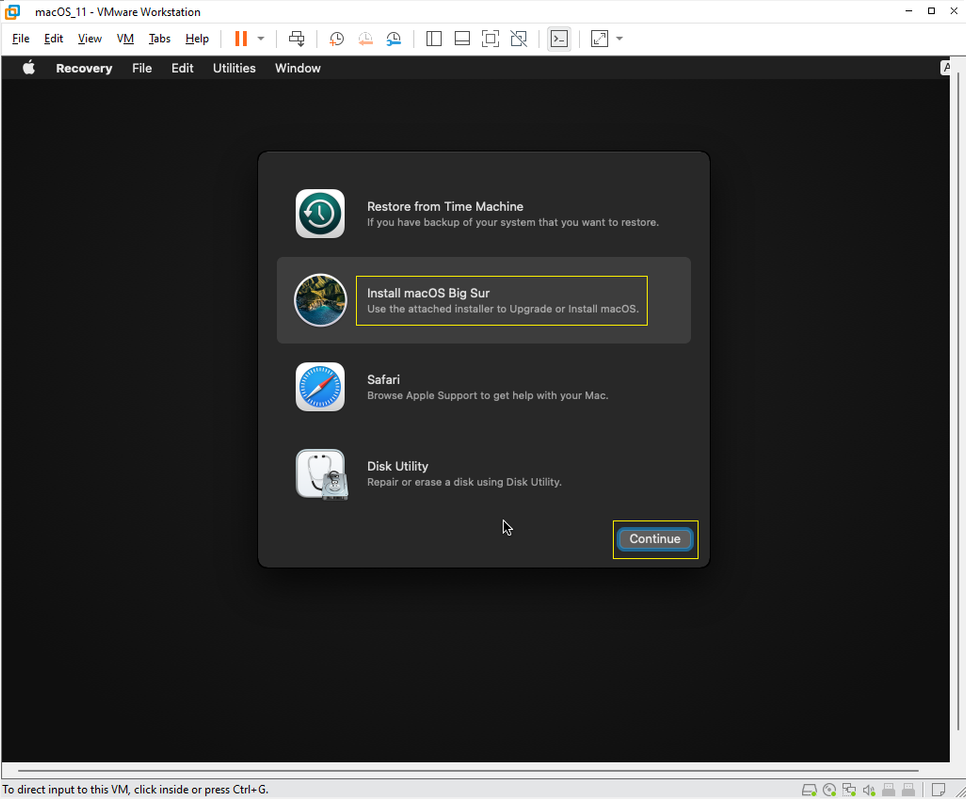This screenshot has width=966, height=800.
Task: Open the VM menu
Action: pyautogui.click(x=125, y=39)
